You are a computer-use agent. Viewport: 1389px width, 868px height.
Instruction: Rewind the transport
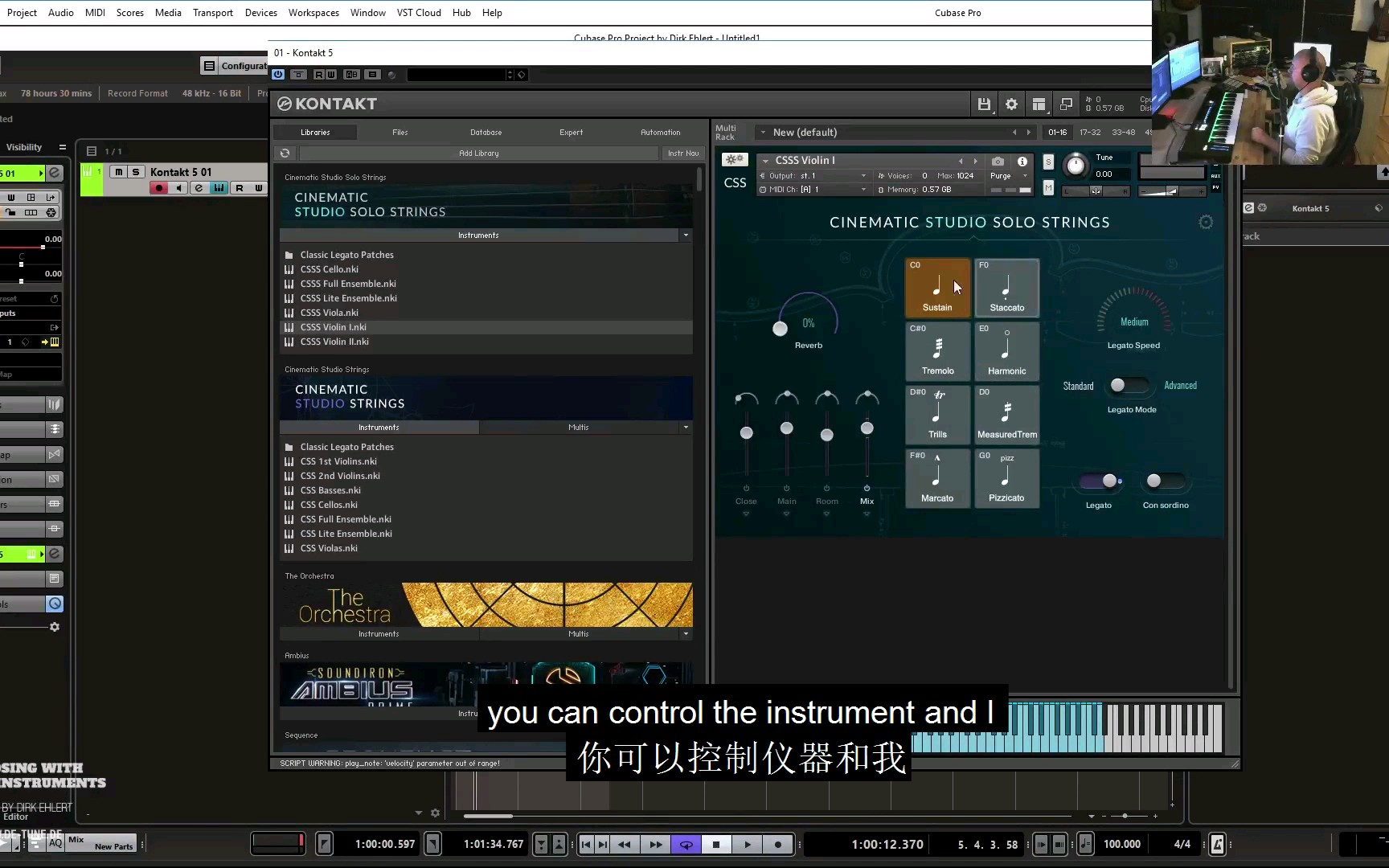click(625, 844)
